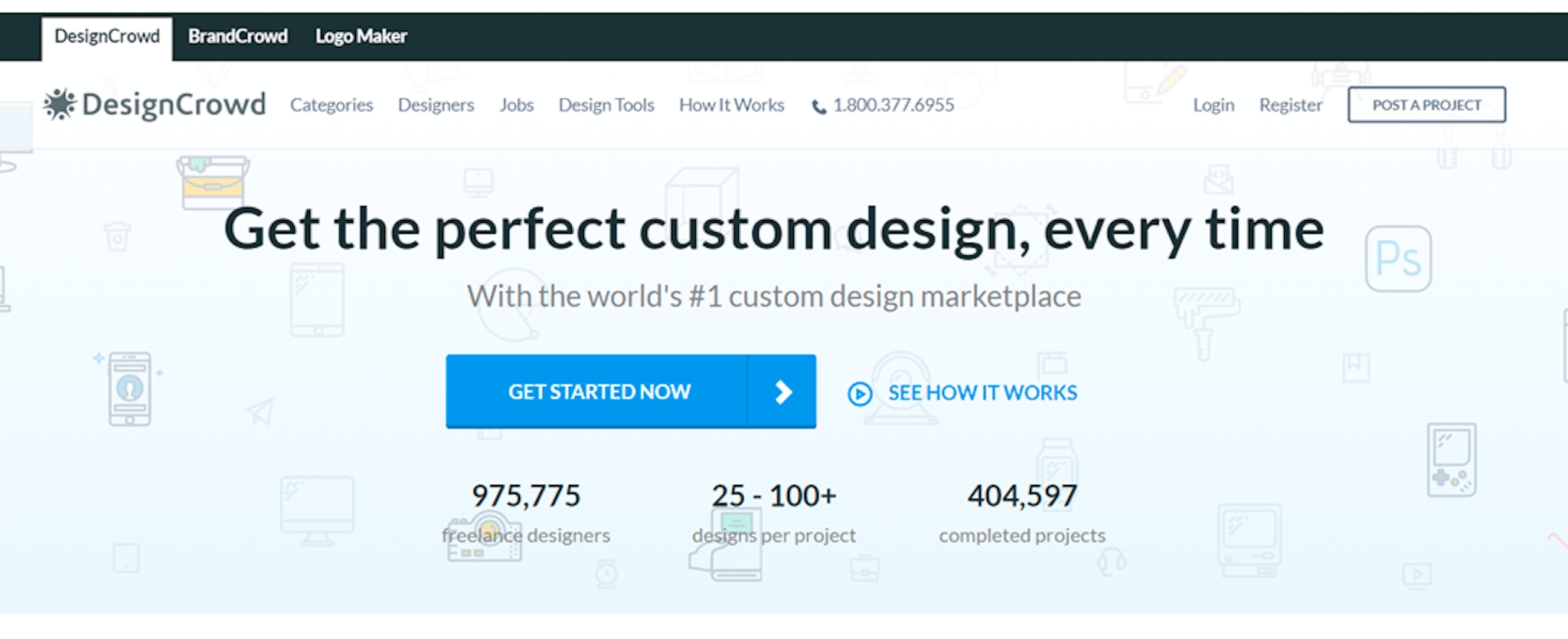Open the Login link
This screenshot has width=1568, height=639.
pos(1214,105)
